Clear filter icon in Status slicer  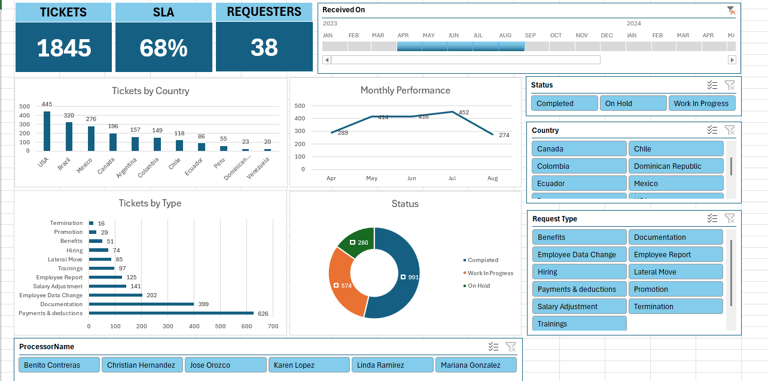(x=730, y=85)
